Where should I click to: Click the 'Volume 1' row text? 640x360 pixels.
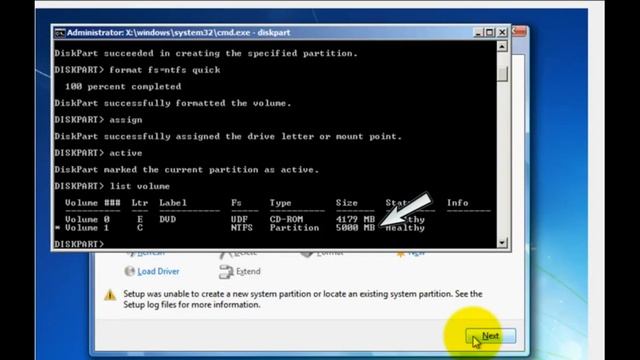point(87,228)
